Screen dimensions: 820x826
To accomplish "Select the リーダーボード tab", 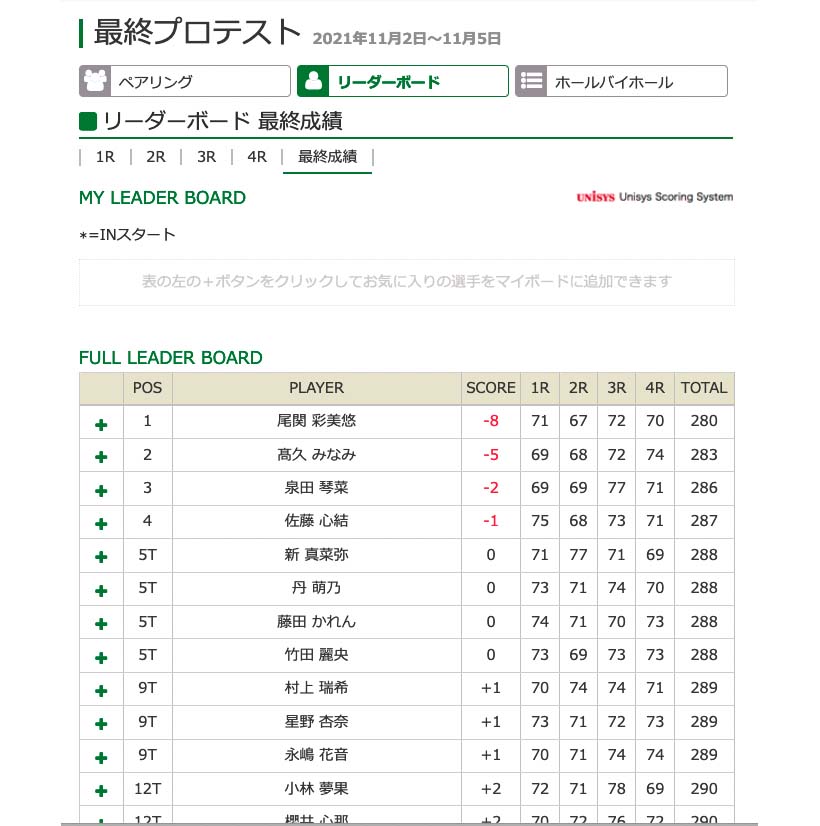I will click(x=402, y=82).
